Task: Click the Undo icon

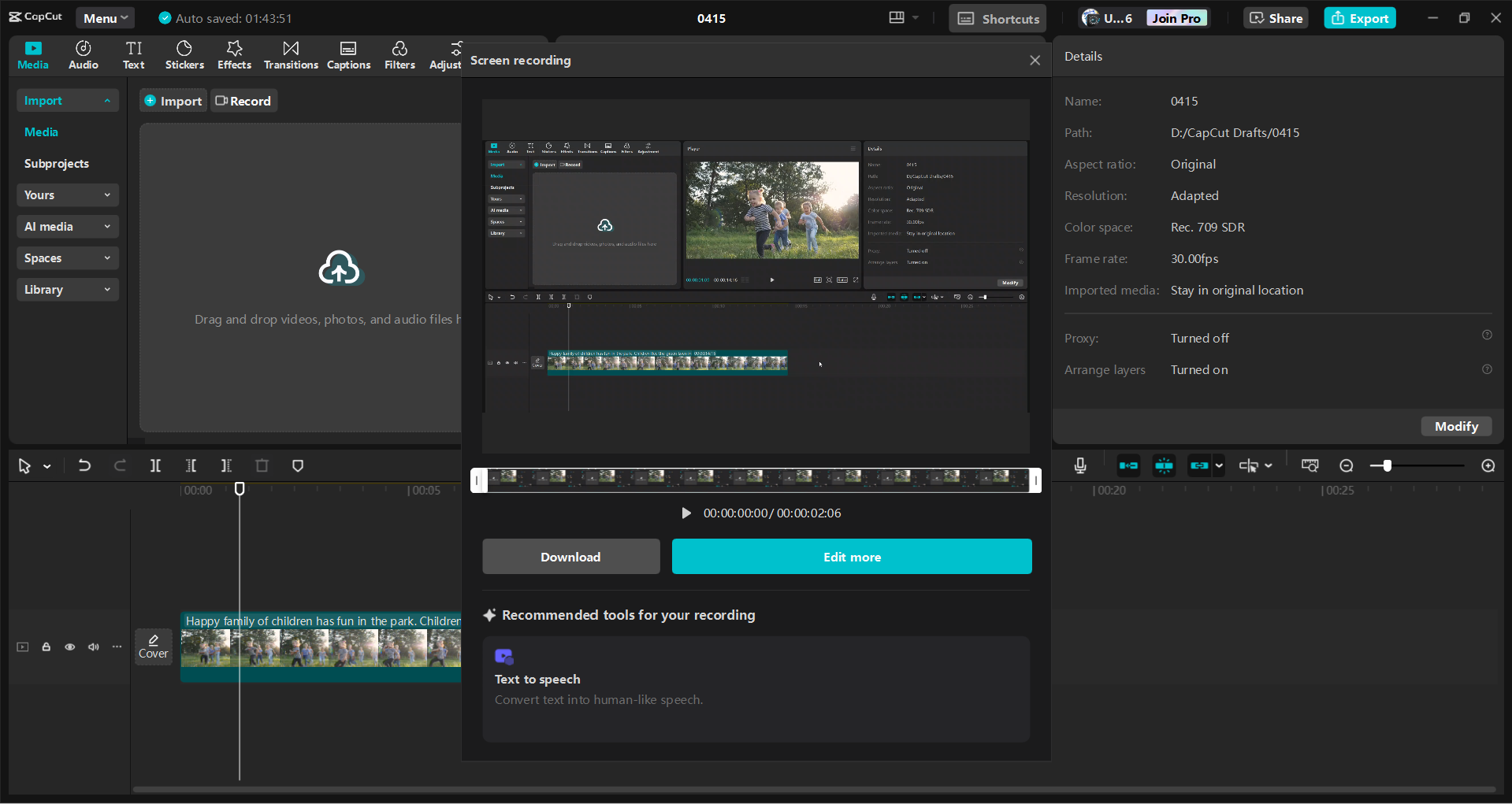Action: click(x=84, y=465)
